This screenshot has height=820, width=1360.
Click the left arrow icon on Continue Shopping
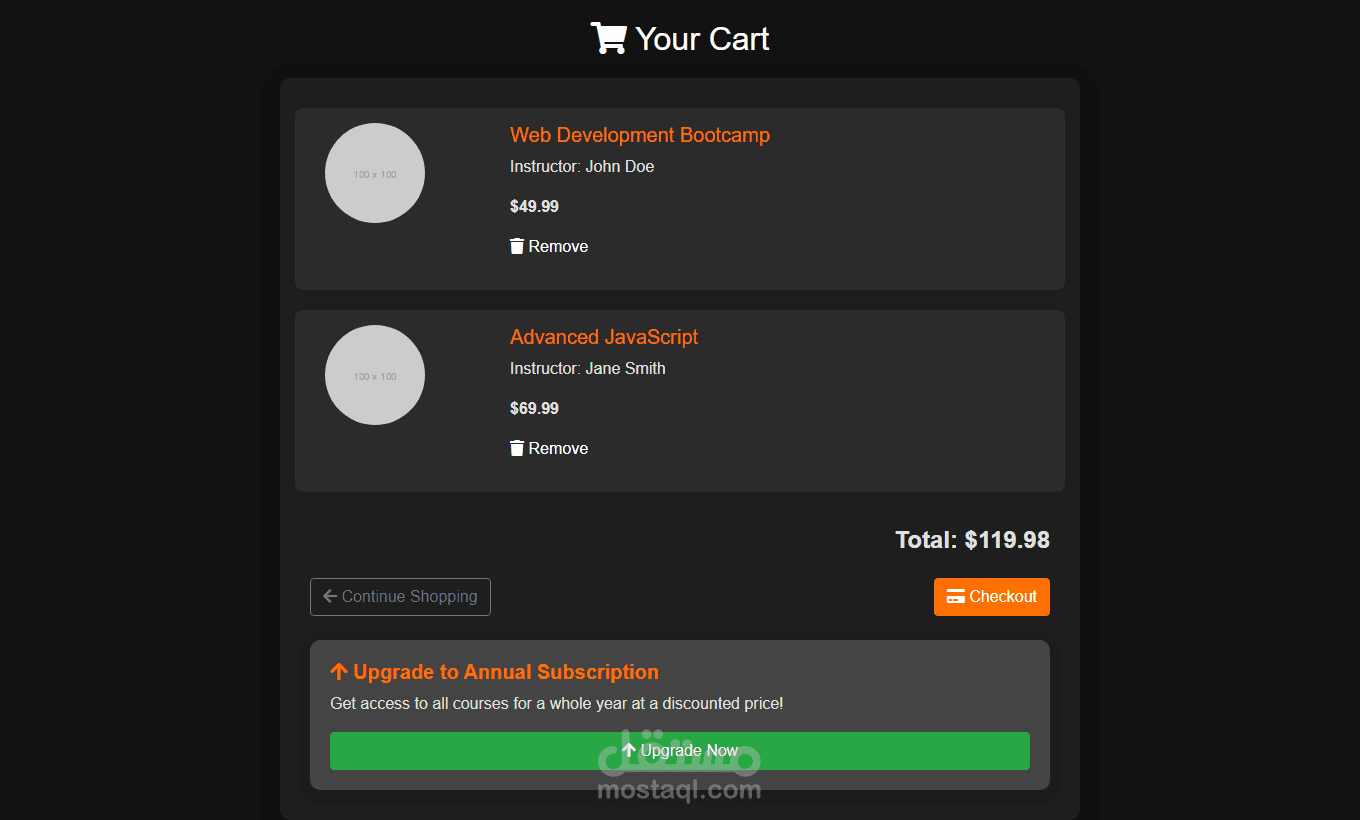[x=328, y=596]
